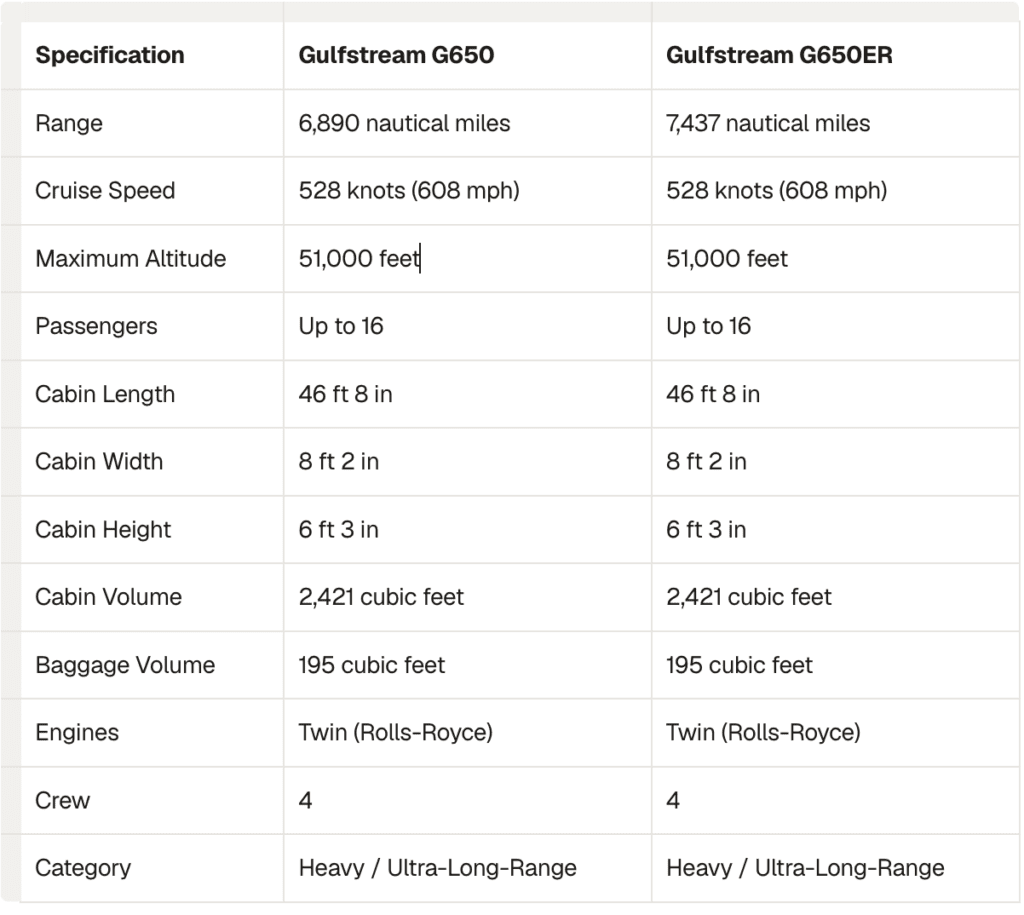
Task: Click the G650 6 ft 3 in cell
Action: (468, 530)
